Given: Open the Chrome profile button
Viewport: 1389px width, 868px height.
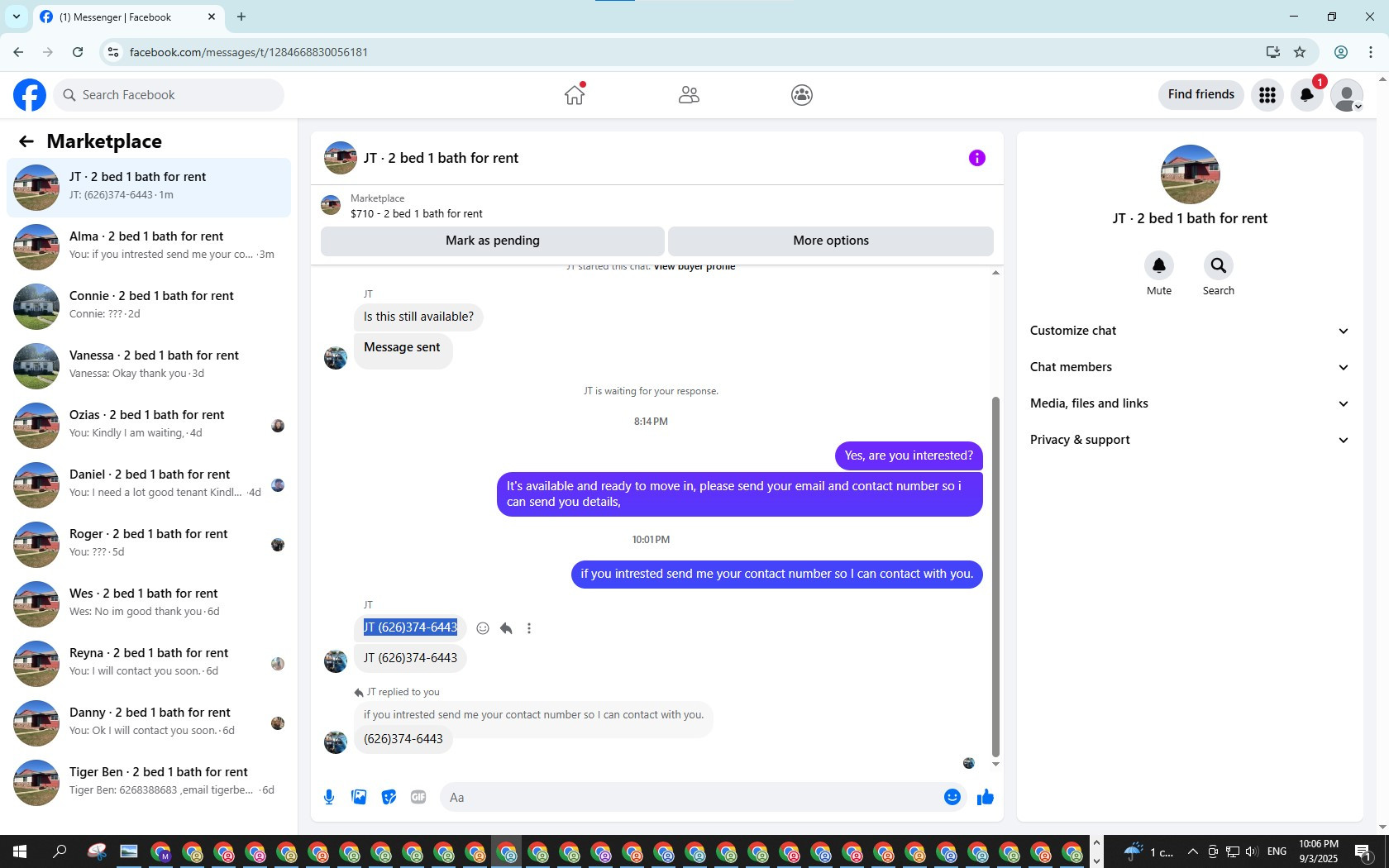Looking at the screenshot, I should [x=1341, y=52].
